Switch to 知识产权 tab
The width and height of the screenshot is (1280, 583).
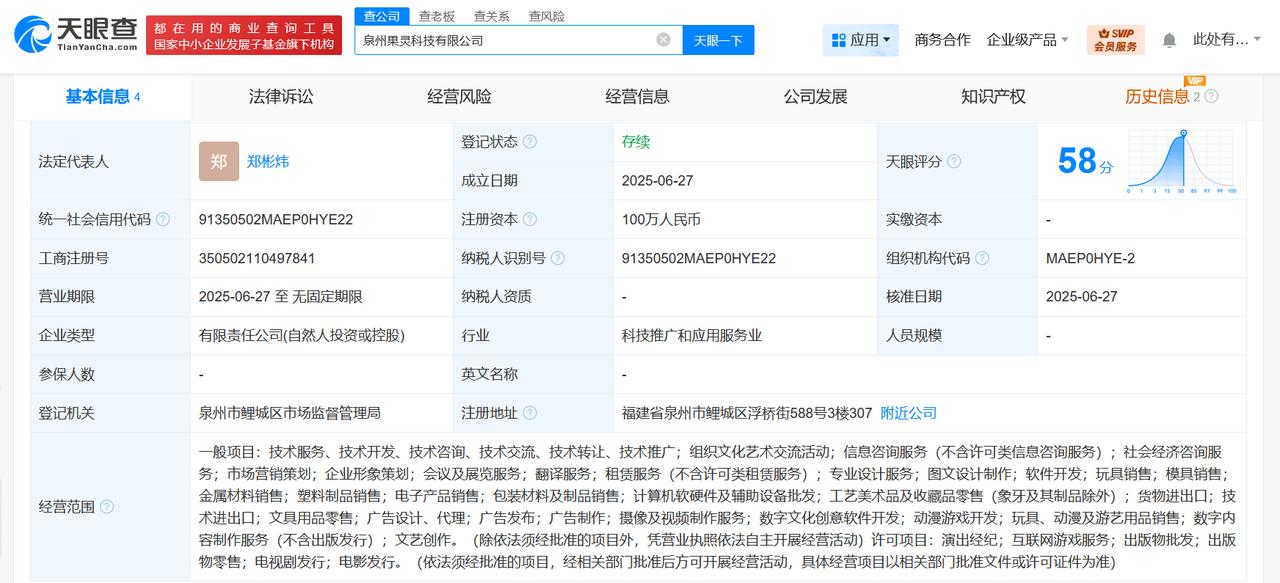(x=993, y=97)
